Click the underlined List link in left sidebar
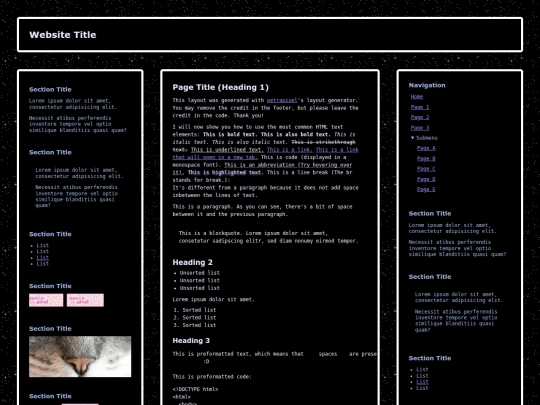The height and width of the screenshot is (405, 540). pos(43,258)
